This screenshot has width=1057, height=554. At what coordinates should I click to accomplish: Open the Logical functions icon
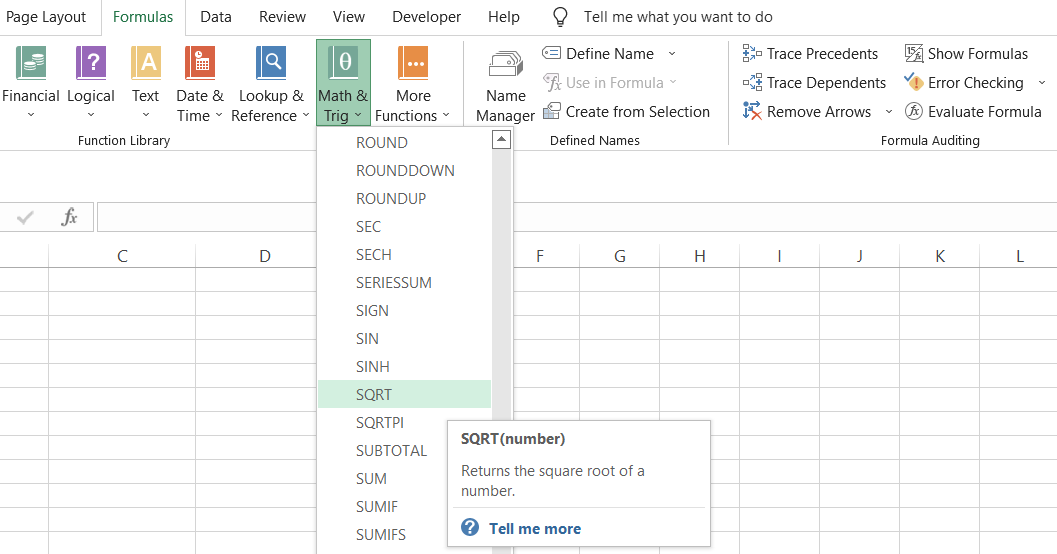(90, 84)
